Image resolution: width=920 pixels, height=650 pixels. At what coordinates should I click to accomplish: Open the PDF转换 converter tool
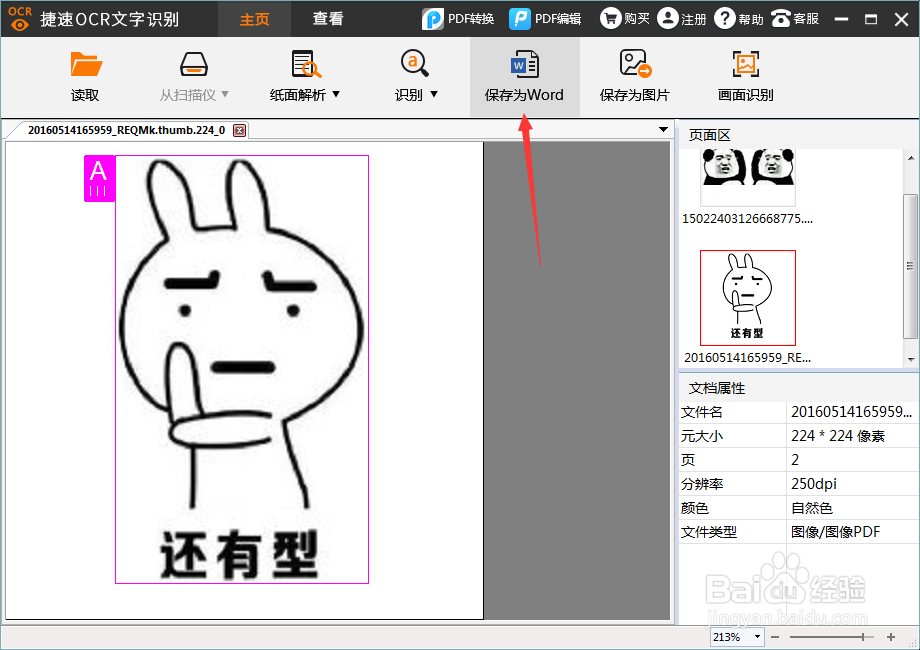[x=457, y=18]
